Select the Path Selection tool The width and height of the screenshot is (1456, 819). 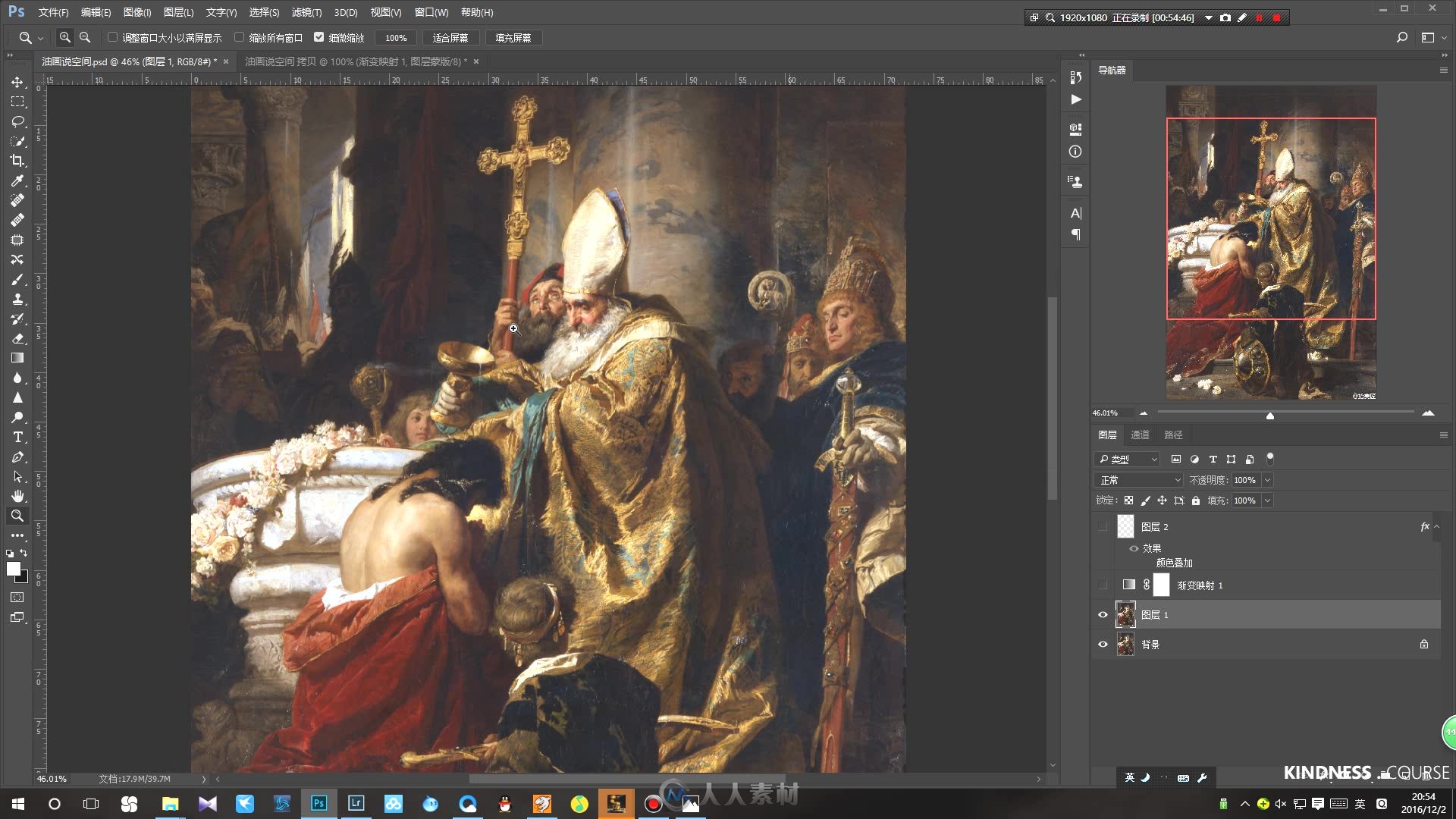point(17,476)
